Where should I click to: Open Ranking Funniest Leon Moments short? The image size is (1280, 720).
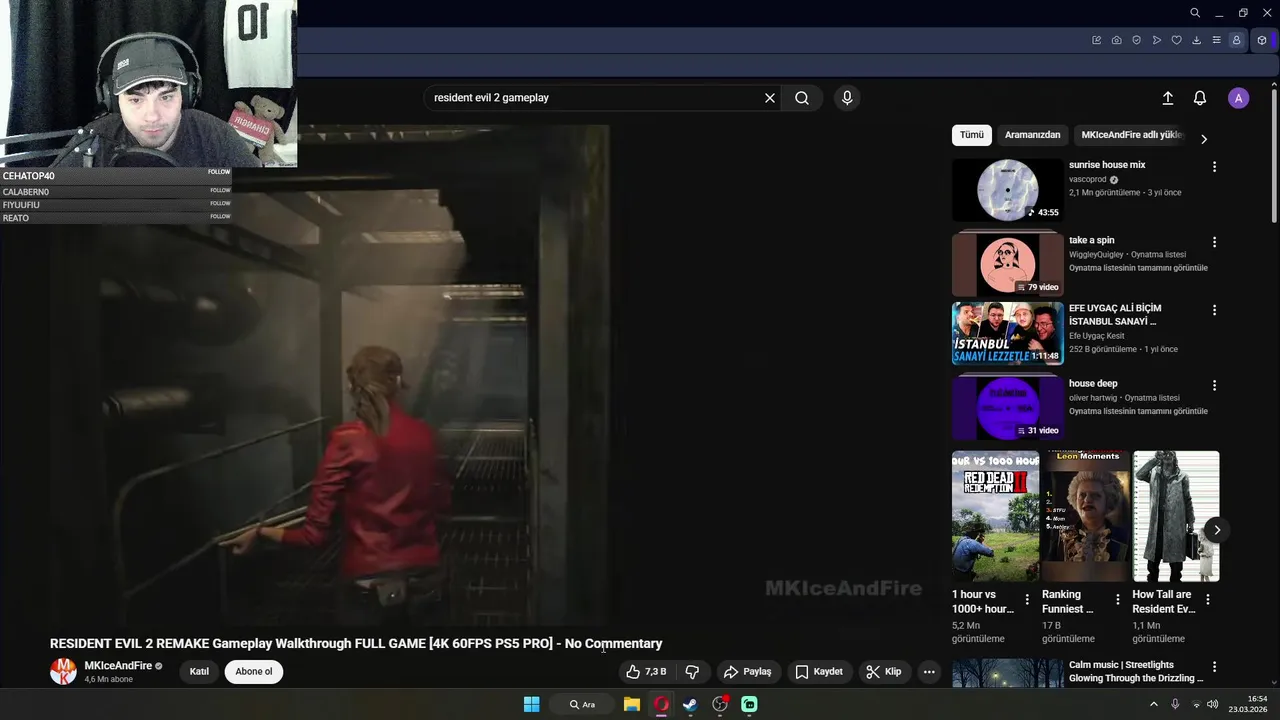[x=1085, y=516]
